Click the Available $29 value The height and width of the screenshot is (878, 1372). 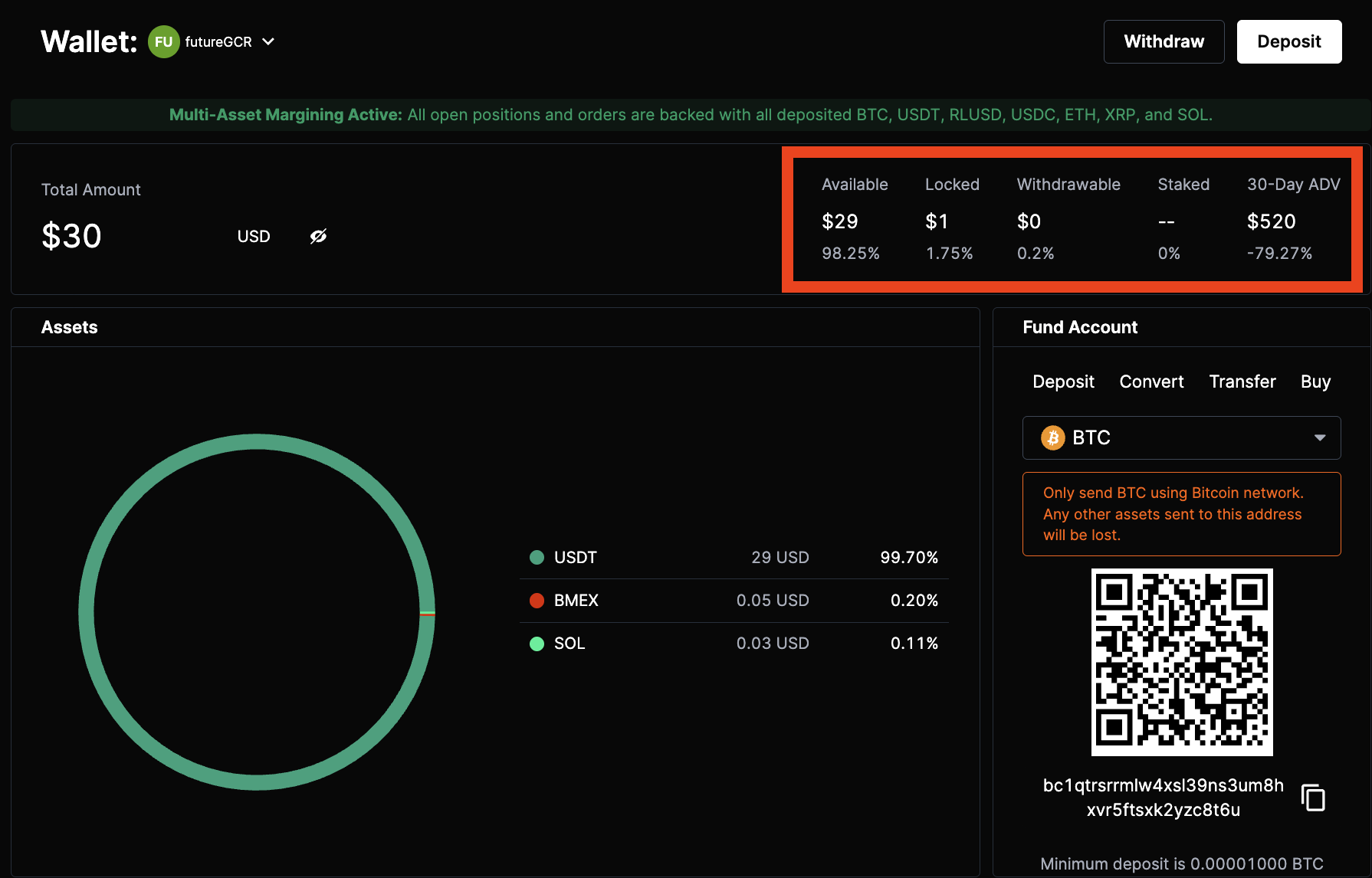point(839,221)
